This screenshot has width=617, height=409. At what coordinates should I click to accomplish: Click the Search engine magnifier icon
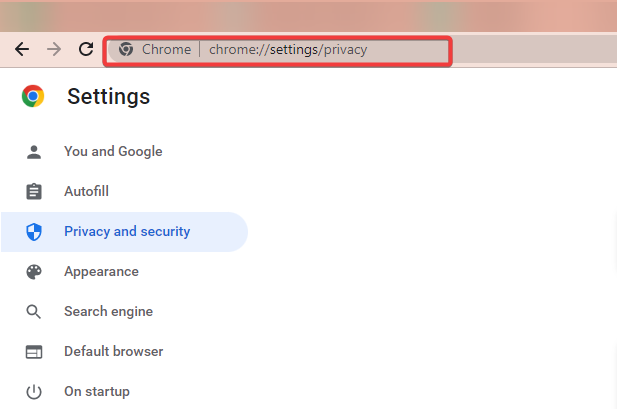(33, 312)
